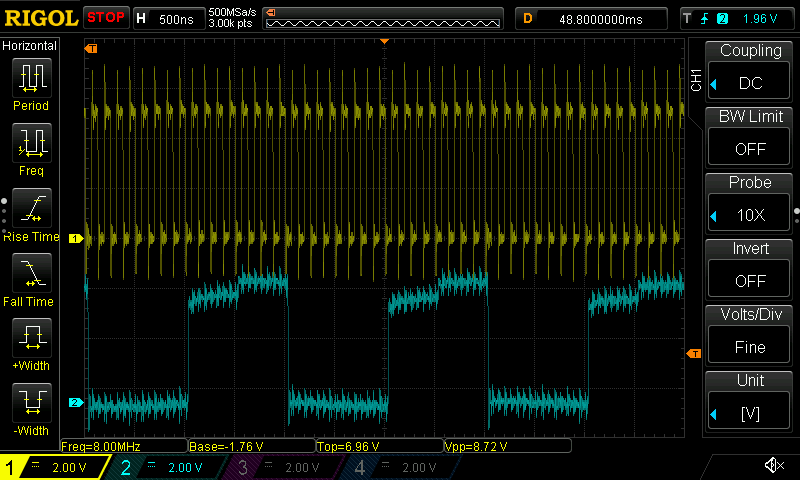Click the Vpp=8.72 V measurement readout
The height and width of the screenshot is (480, 800).
tap(508, 446)
